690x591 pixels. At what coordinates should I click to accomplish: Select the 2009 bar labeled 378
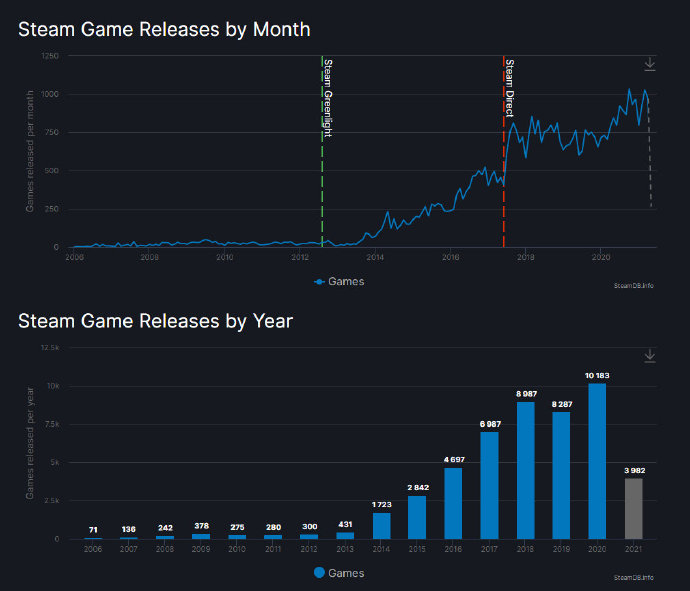pos(201,536)
